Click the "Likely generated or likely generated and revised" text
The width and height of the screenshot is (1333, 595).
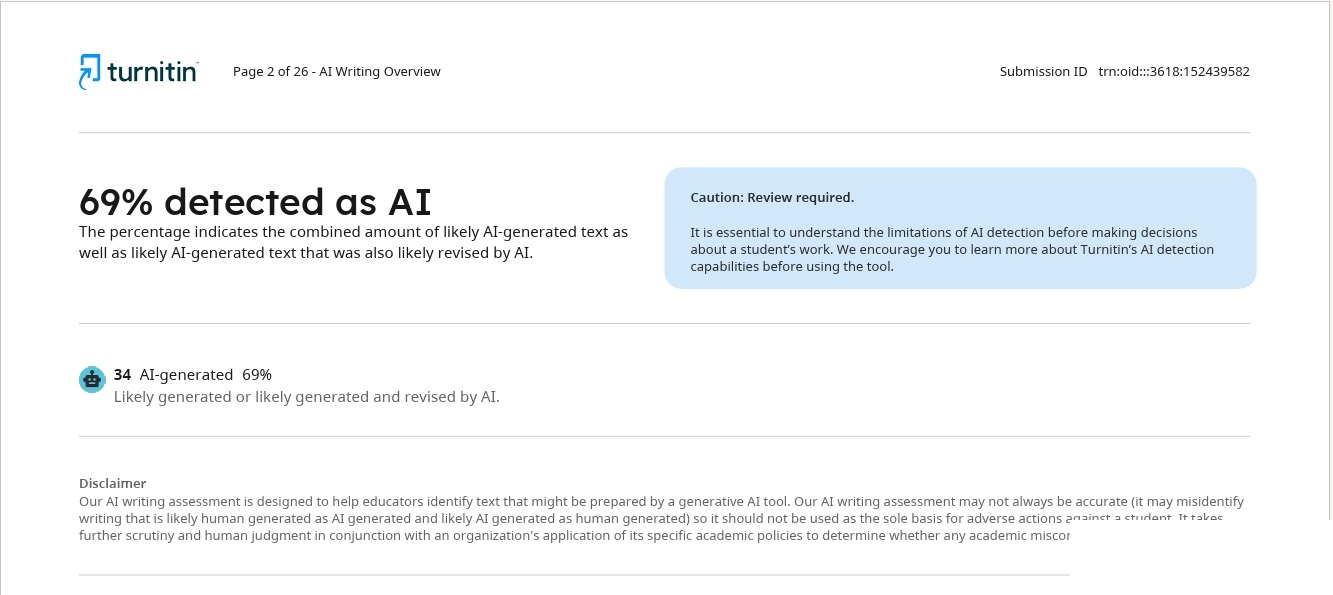306,397
